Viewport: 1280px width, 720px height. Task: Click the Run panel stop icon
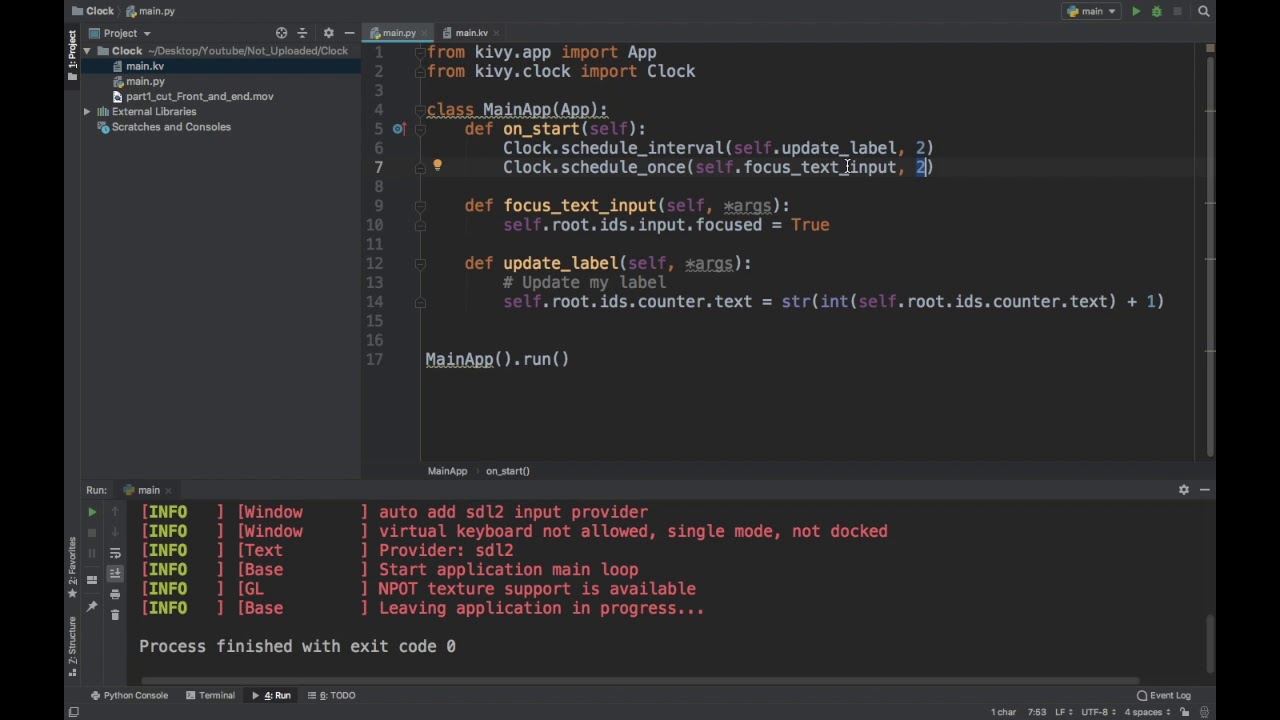click(92, 533)
